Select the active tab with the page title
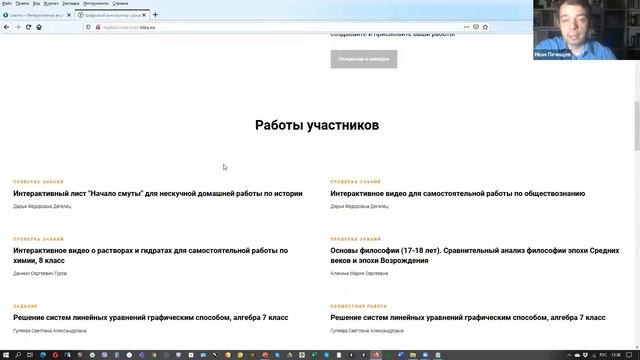This screenshot has height=360, width=640. click(x=112, y=15)
